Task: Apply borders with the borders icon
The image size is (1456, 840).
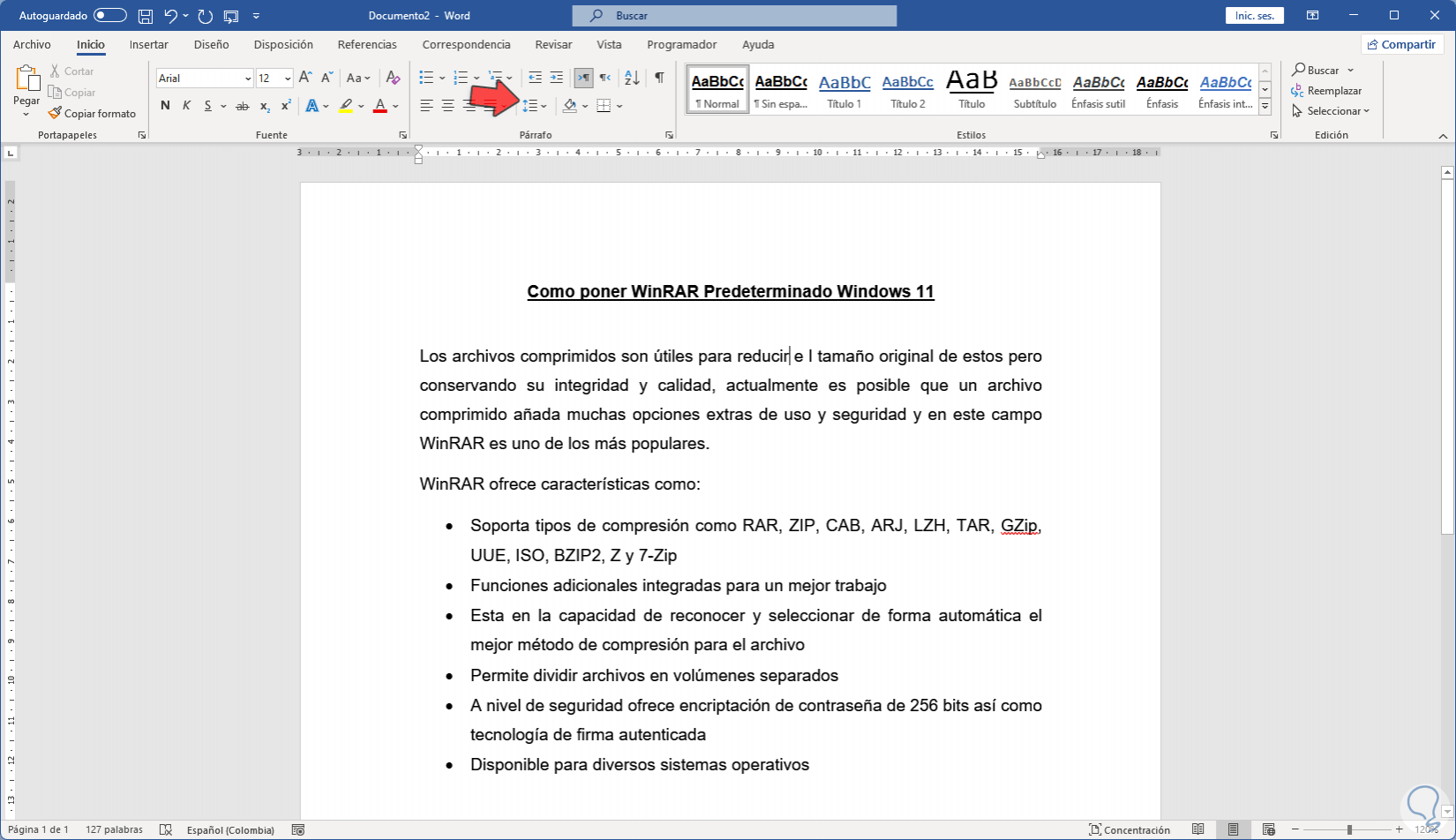Action: [x=604, y=106]
